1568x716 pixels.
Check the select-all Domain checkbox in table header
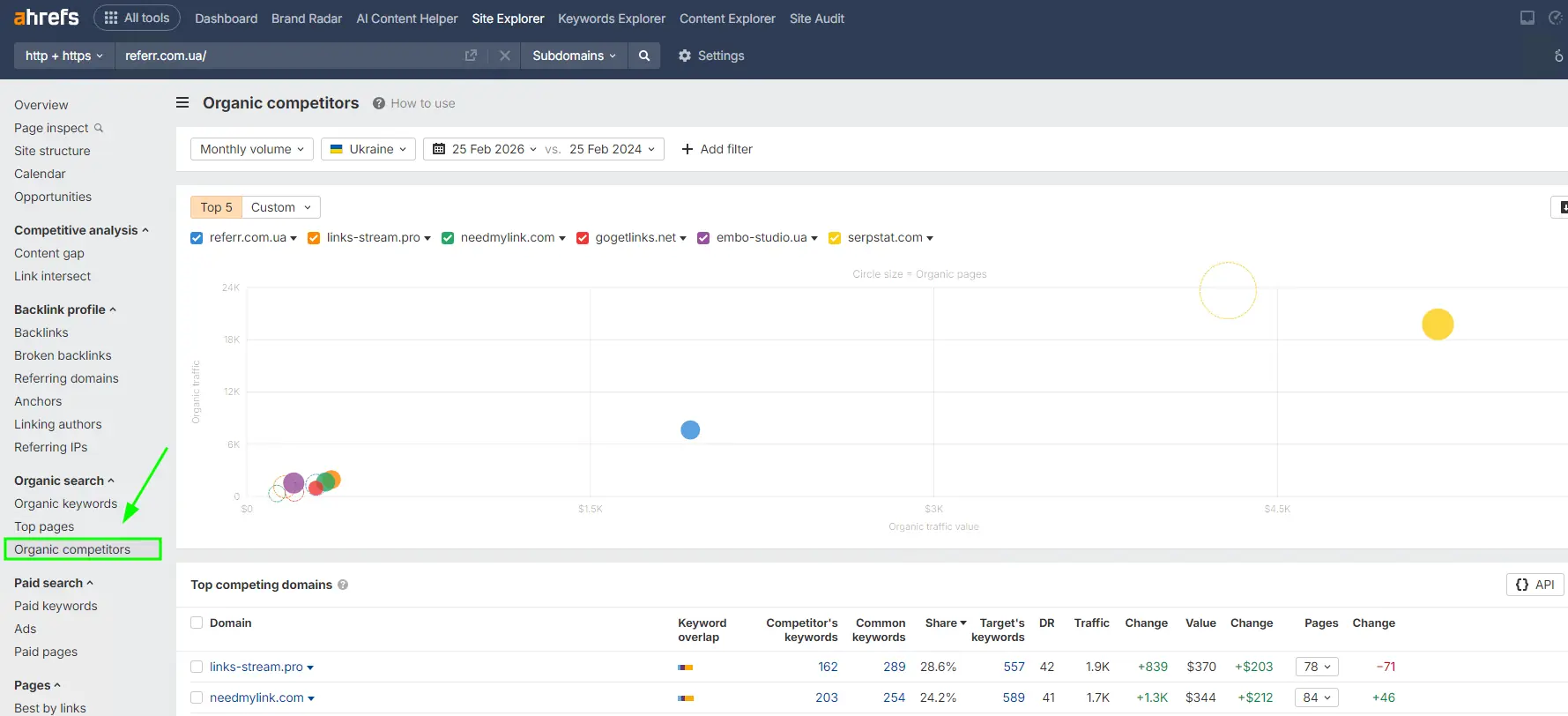197,623
